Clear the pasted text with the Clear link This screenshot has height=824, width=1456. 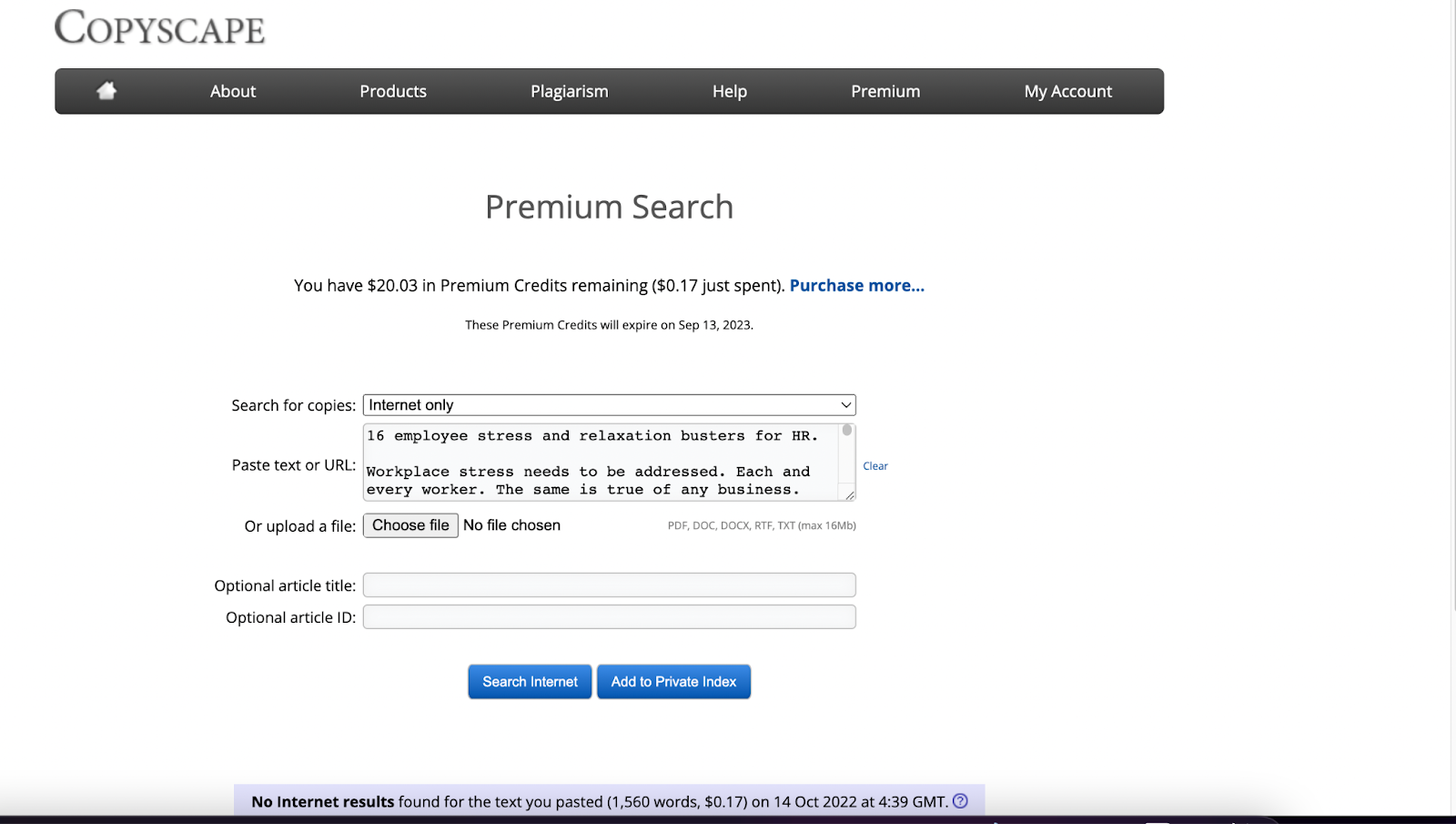[875, 466]
